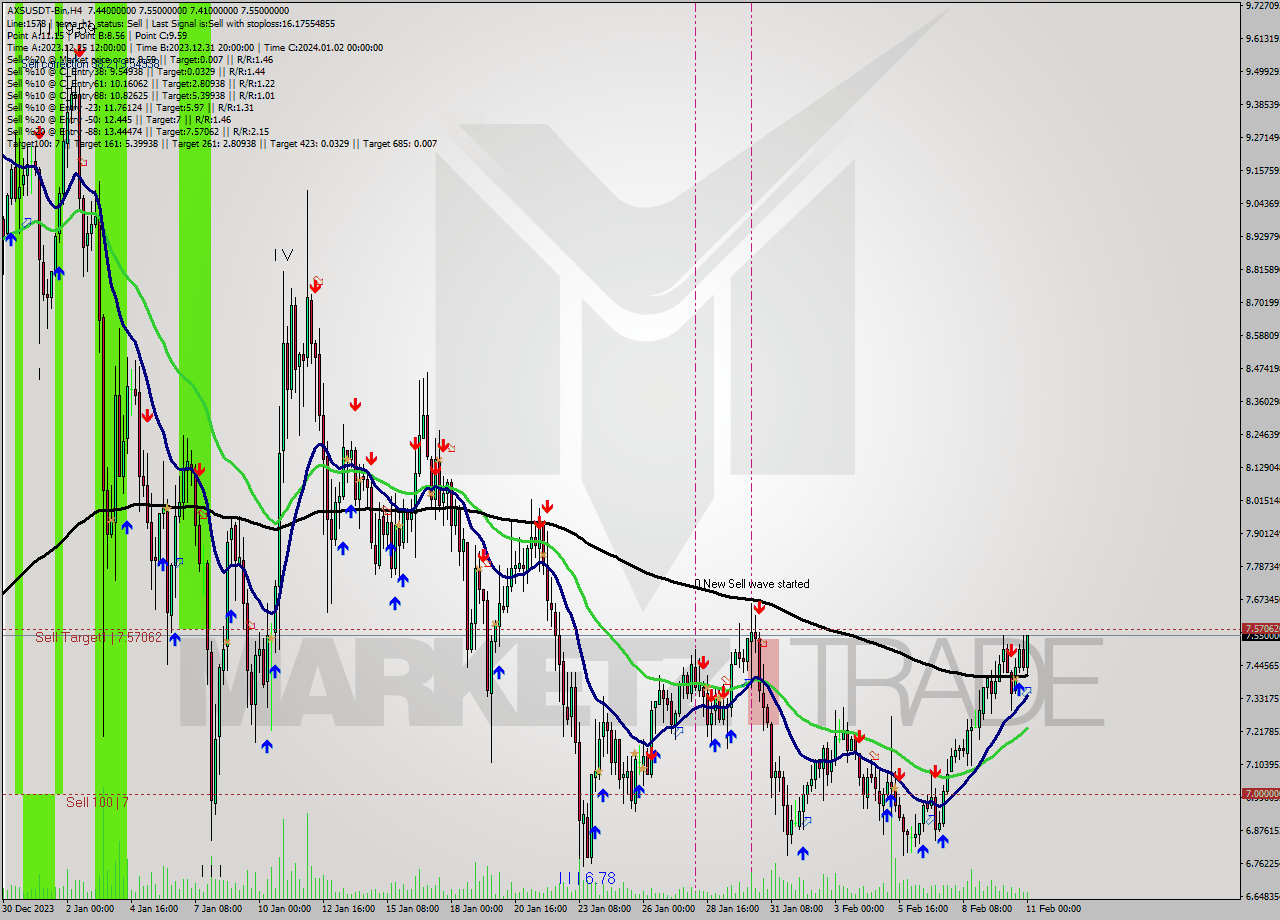Click the 8.01515 price axis label

coord(1262,500)
